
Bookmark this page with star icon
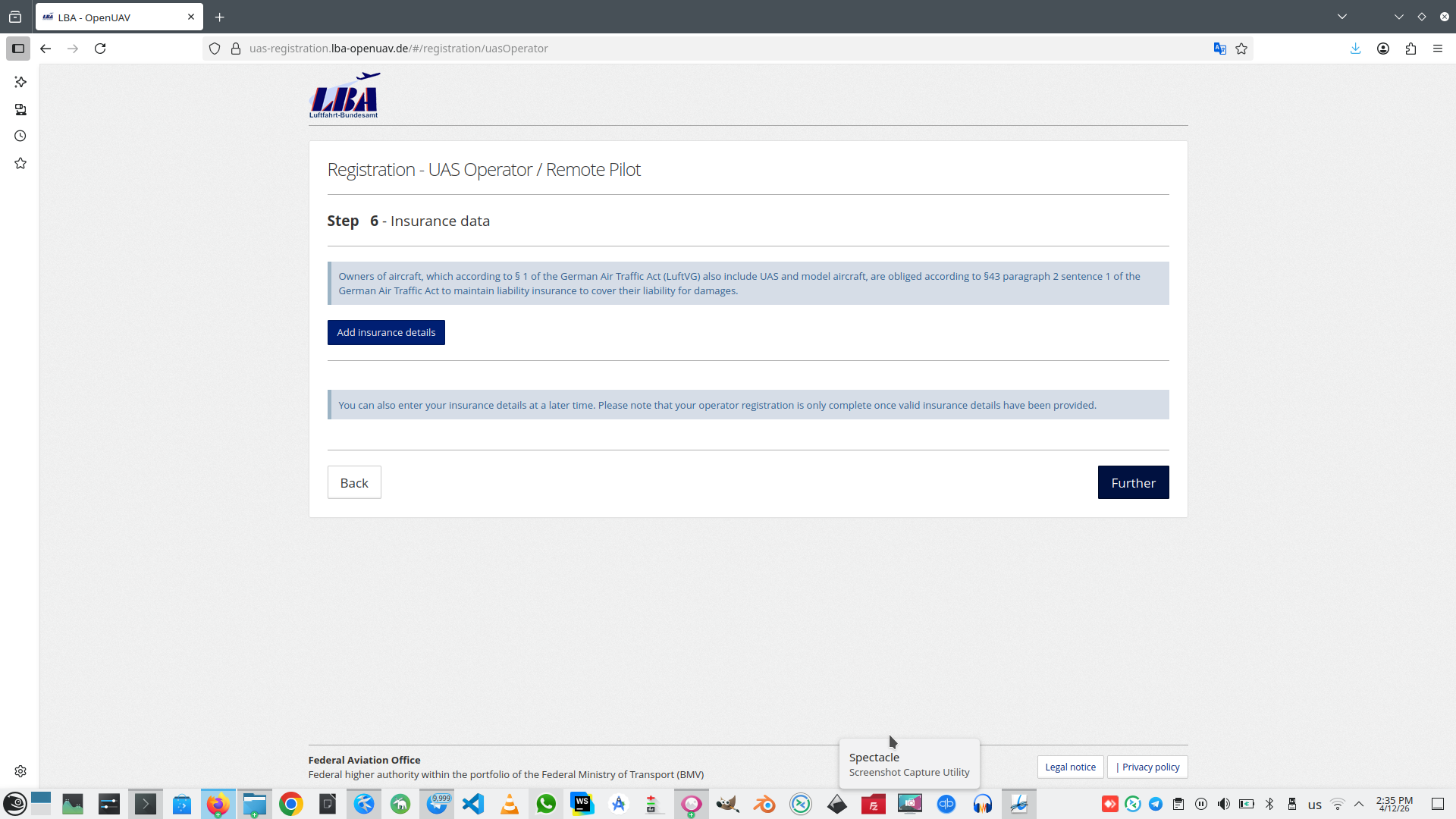1241,49
